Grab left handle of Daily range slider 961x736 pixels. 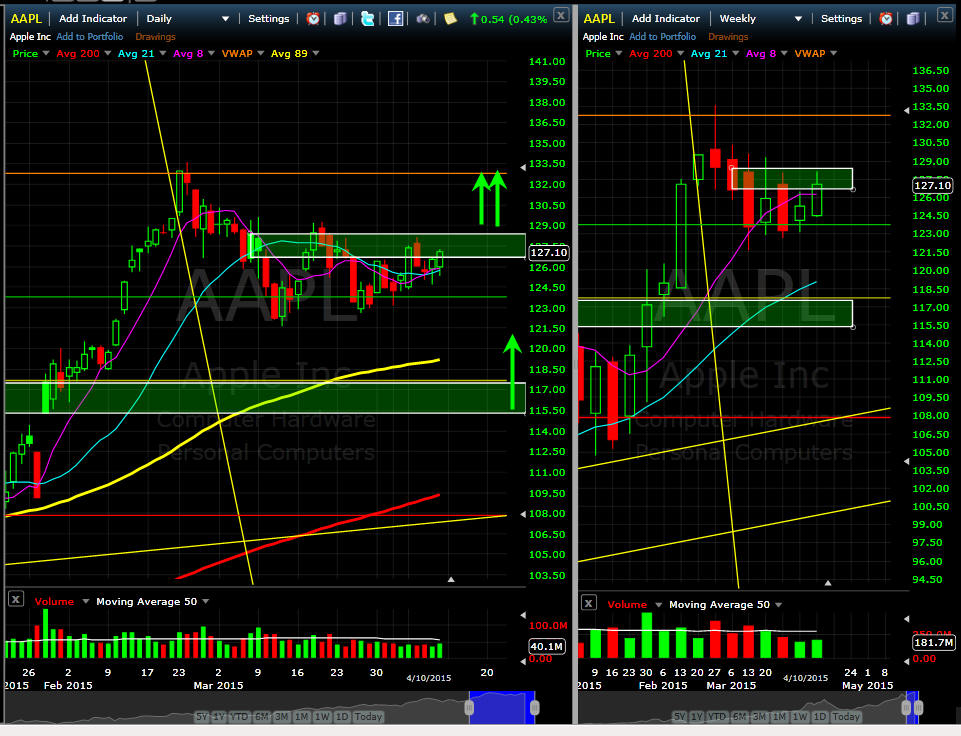coord(469,708)
